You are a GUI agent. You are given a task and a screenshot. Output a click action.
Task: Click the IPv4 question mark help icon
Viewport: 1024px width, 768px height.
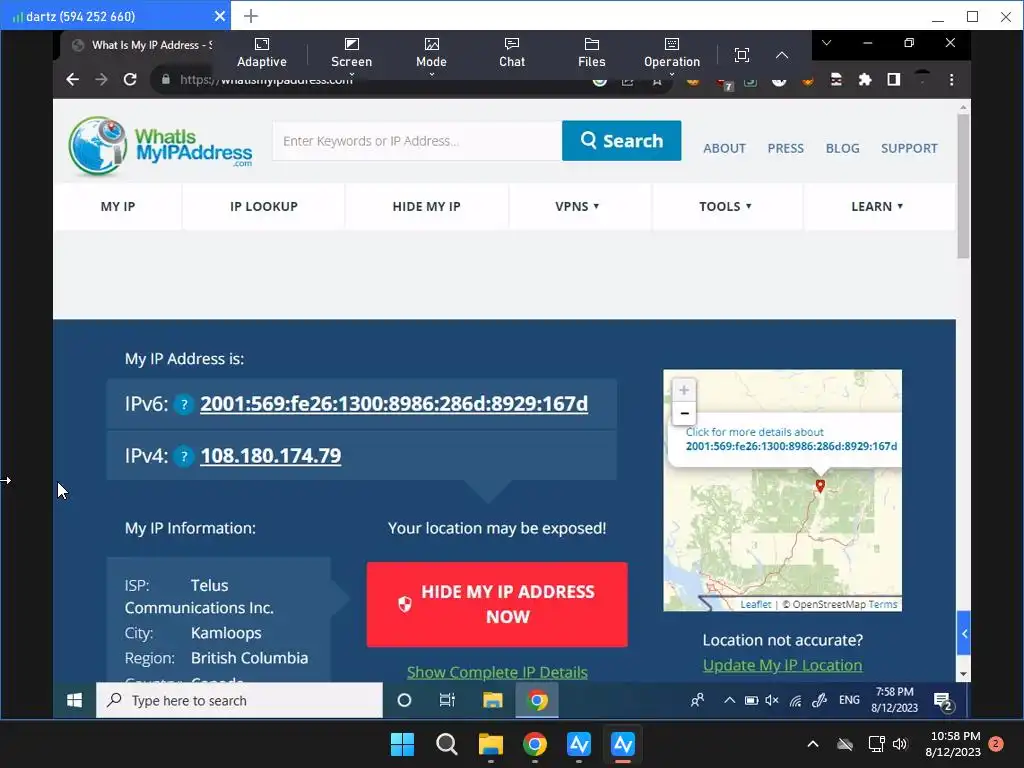184,456
